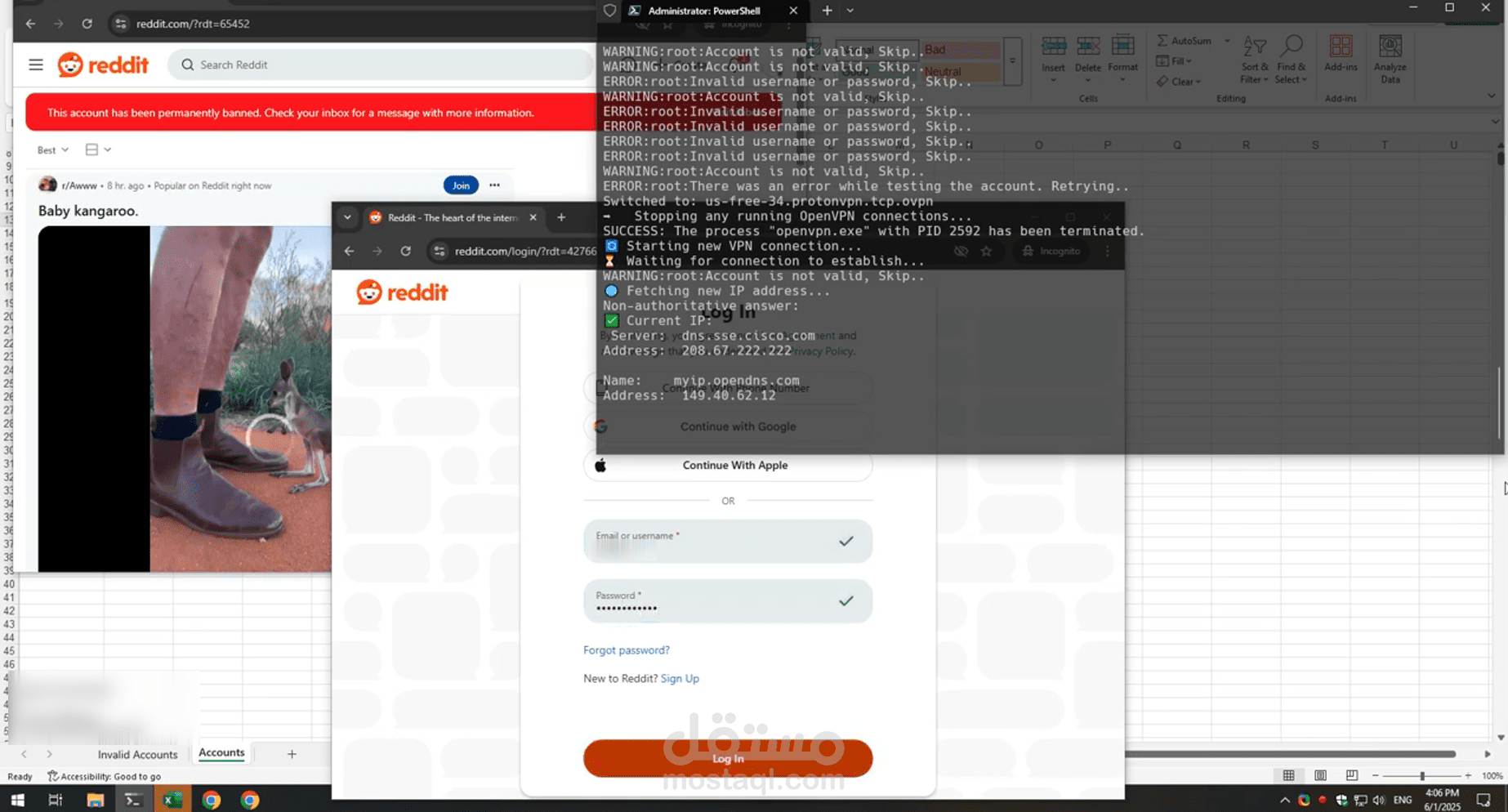The width and height of the screenshot is (1508, 812).
Task: Switch Excel to Normal view
Action: (x=1288, y=775)
